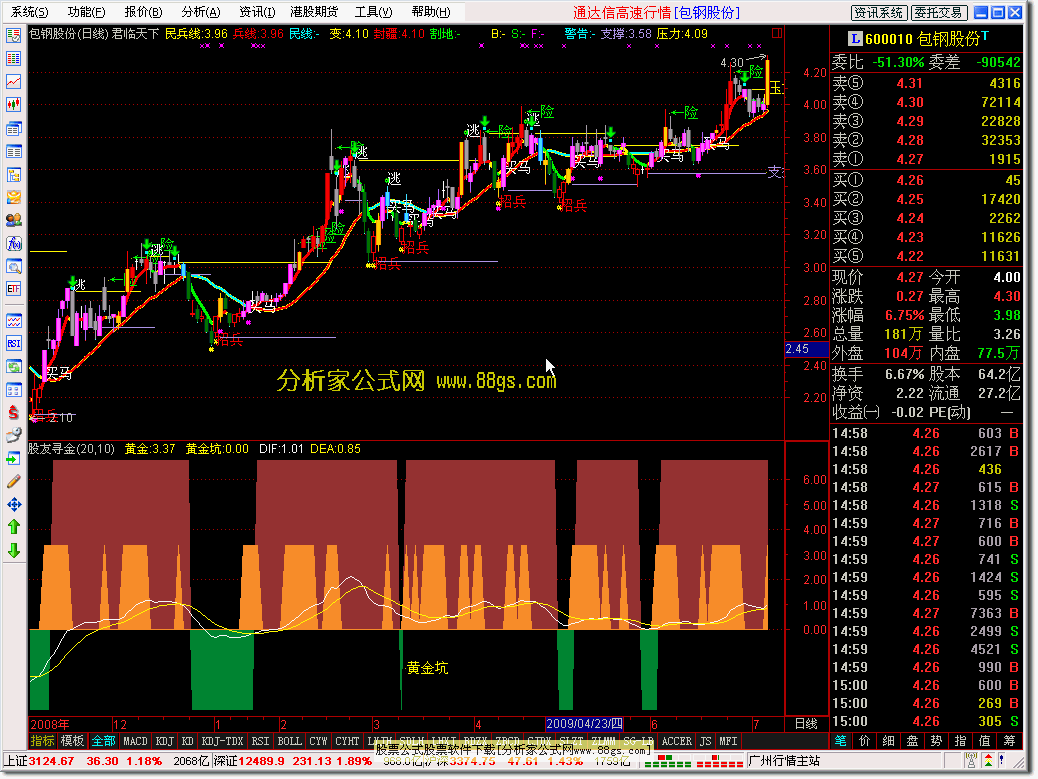
Task: Open the ETF icon in left toolbar
Action: coord(13,289)
